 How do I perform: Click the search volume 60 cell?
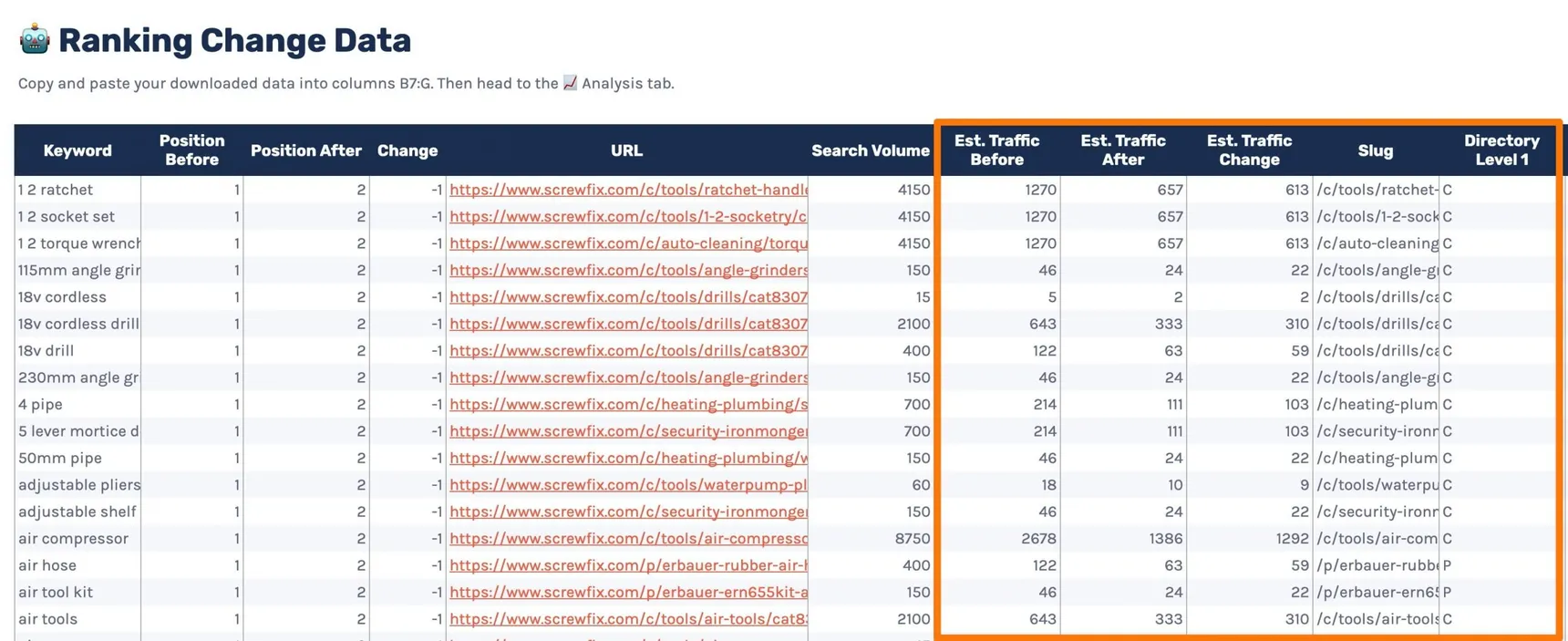tap(871, 485)
